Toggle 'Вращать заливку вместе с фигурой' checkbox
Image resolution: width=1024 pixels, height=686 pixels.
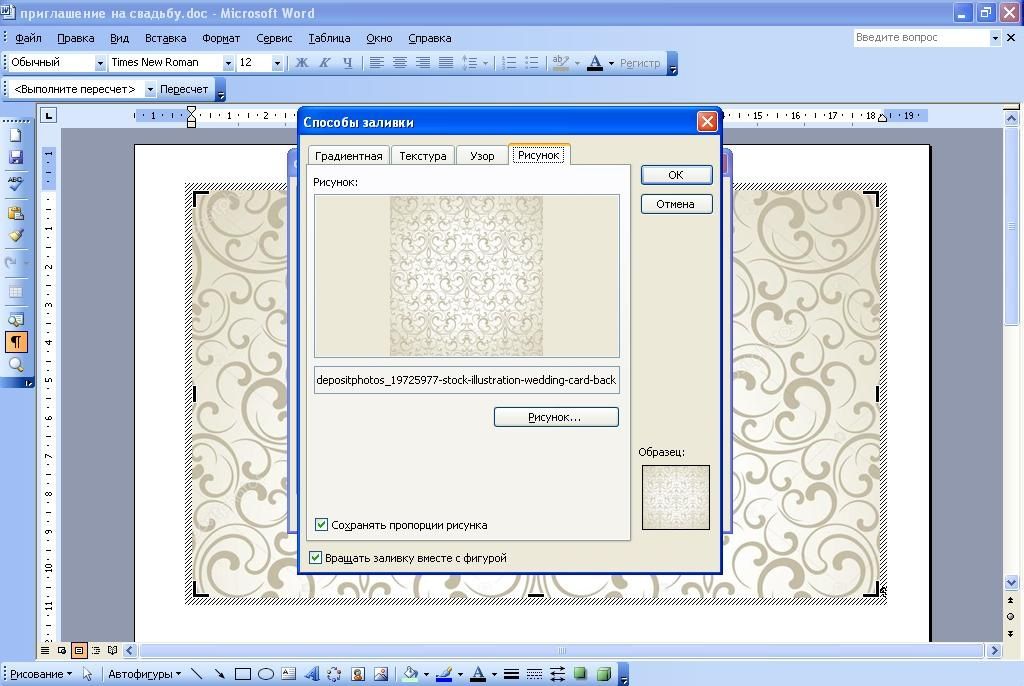[x=316, y=558]
